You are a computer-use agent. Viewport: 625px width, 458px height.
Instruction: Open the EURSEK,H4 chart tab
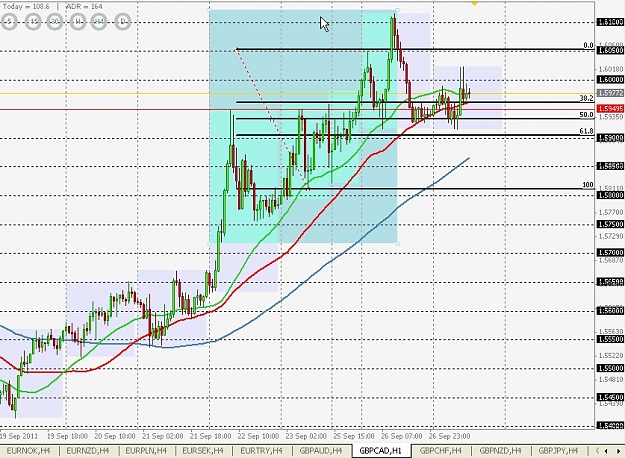(203, 451)
